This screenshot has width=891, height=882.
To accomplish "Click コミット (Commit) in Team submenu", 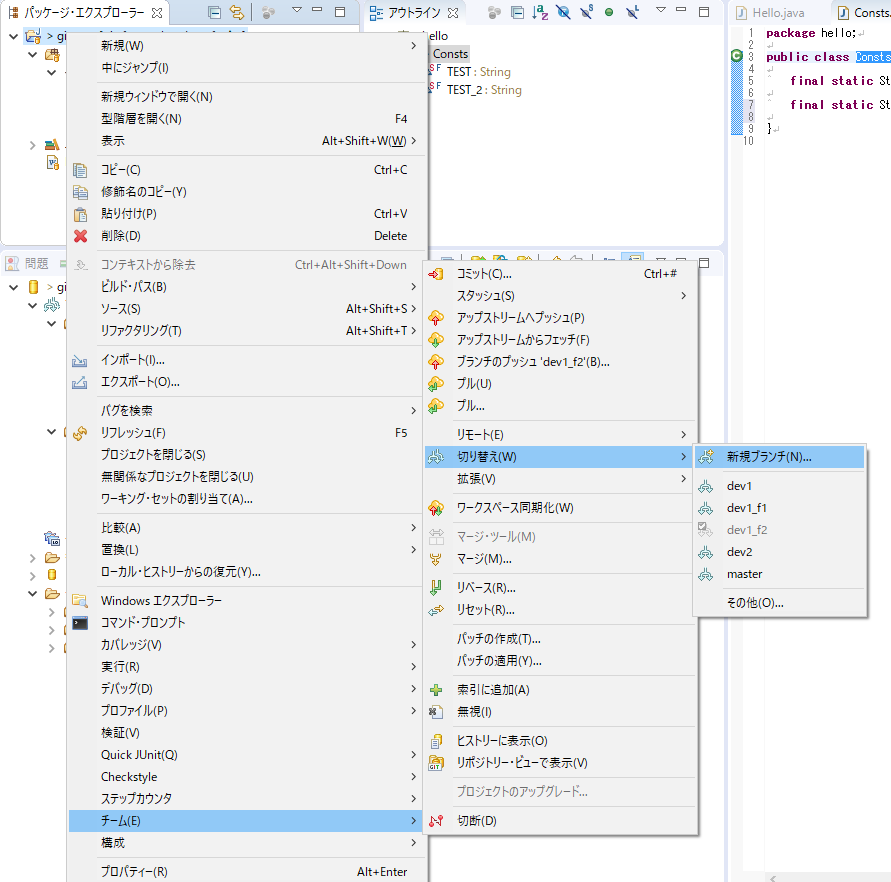I will point(560,274).
